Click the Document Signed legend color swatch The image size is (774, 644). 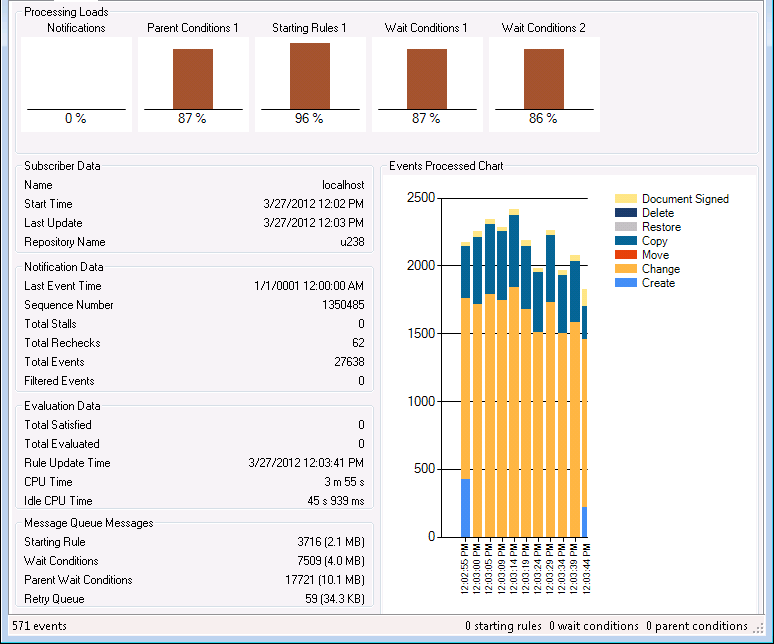pyautogui.click(x=625, y=199)
